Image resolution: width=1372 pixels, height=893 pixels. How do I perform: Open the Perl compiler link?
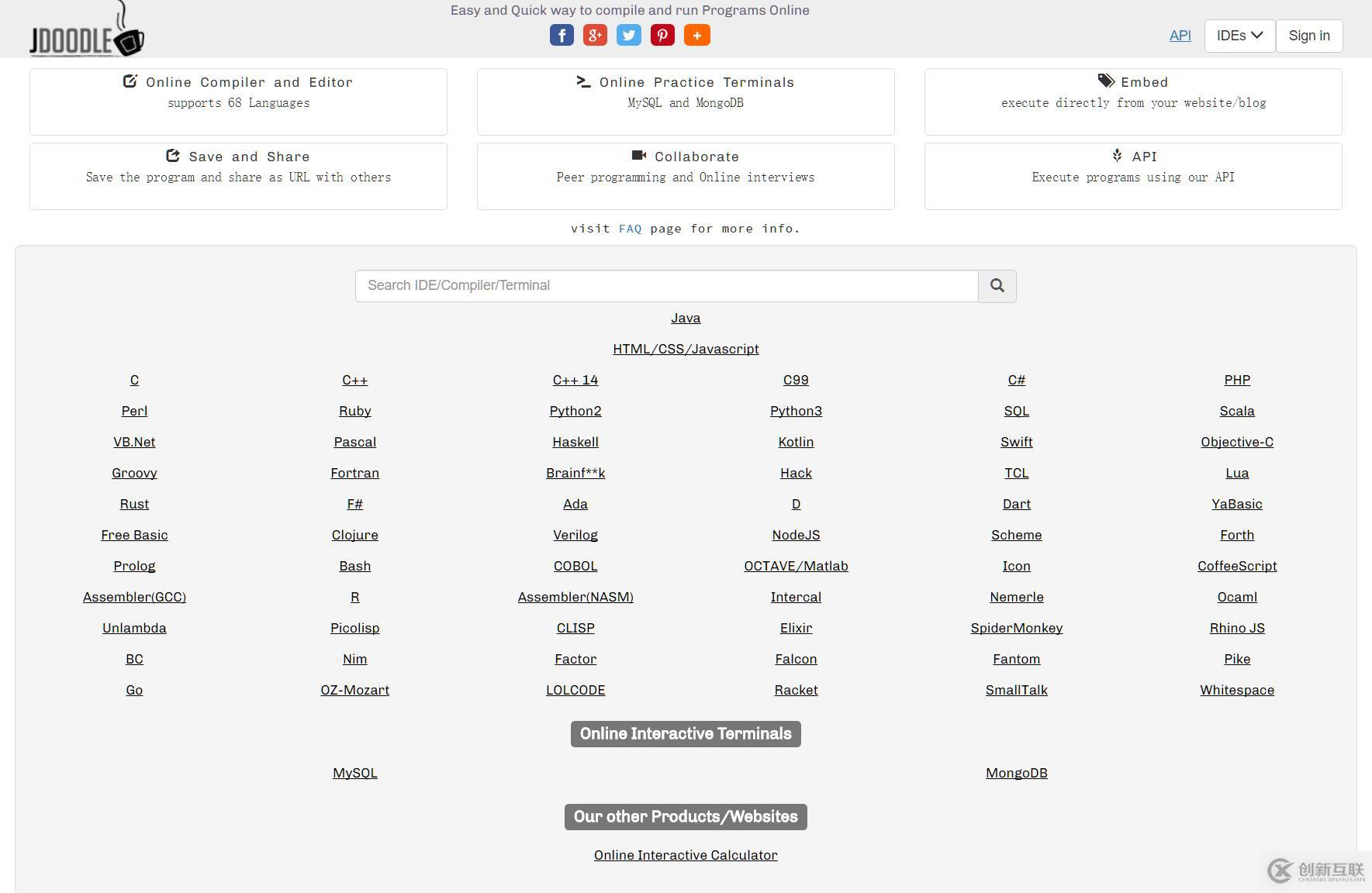[x=134, y=411]
